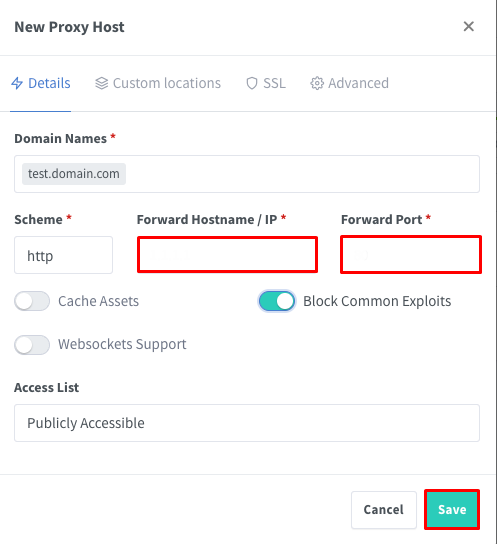Enable the Cache Assets switch
The image size is (497, 544).
pyautogui.click(x=32, y=301)
